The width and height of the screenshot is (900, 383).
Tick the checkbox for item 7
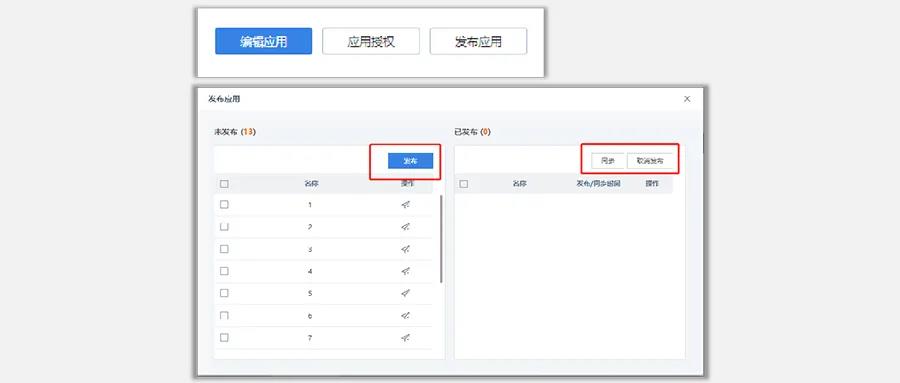tap(224, 338)
